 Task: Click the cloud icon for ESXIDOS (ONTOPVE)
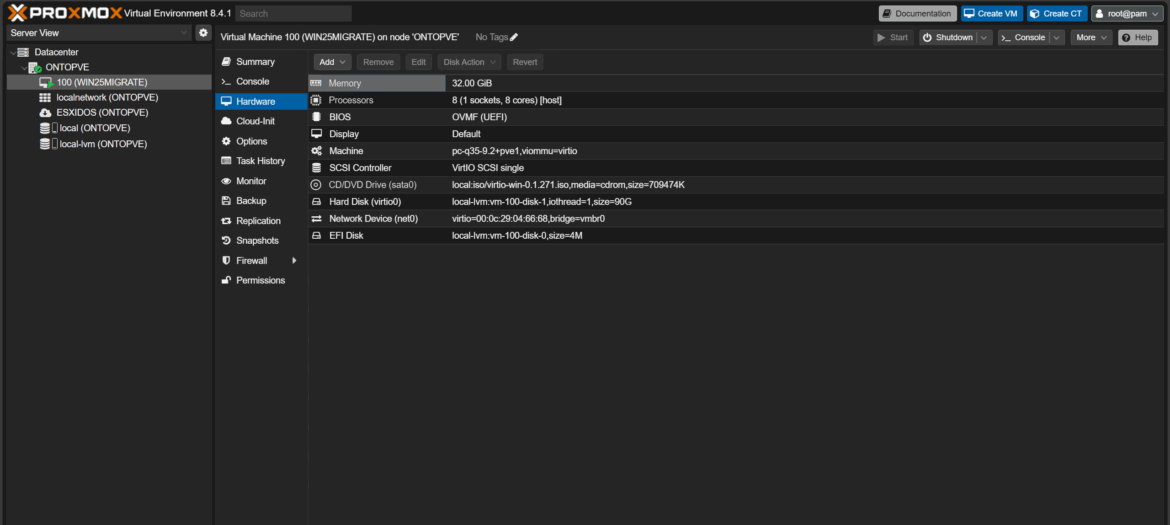click(x=45, y=113)
